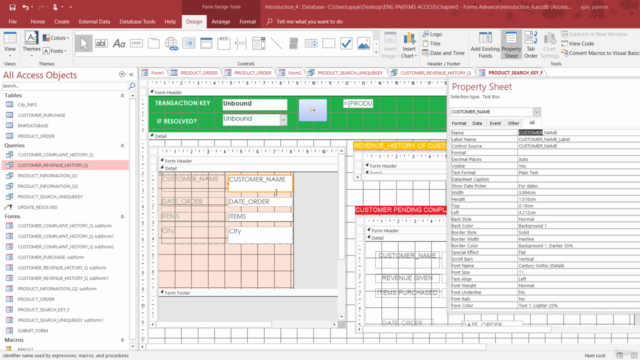This screenshot has height=360, width=640.
Task: Select the Rectangle control tool
Action: [x=329, y=43]
